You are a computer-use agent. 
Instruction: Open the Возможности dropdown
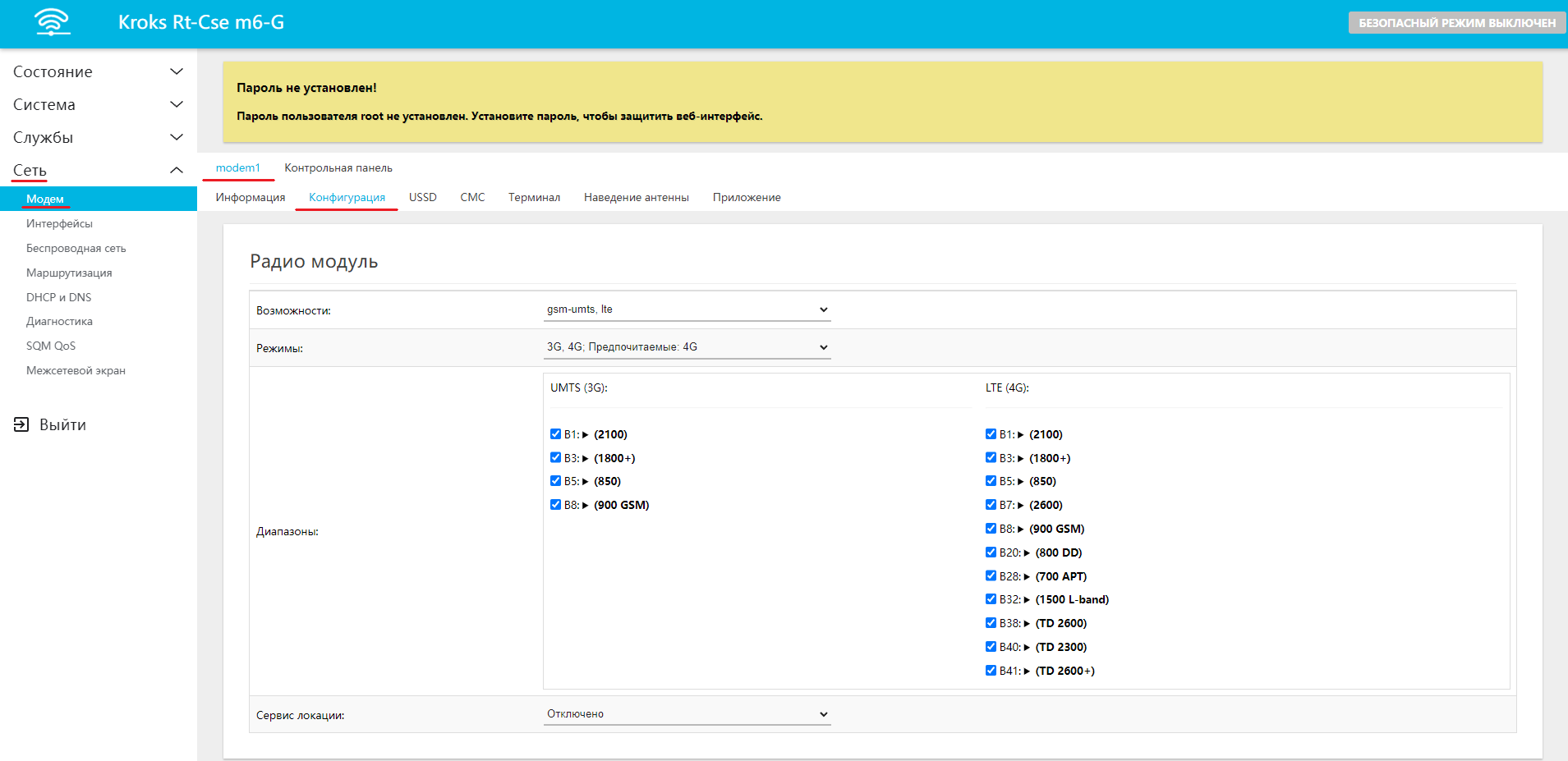pyautogui.click(x=687, y=309)
